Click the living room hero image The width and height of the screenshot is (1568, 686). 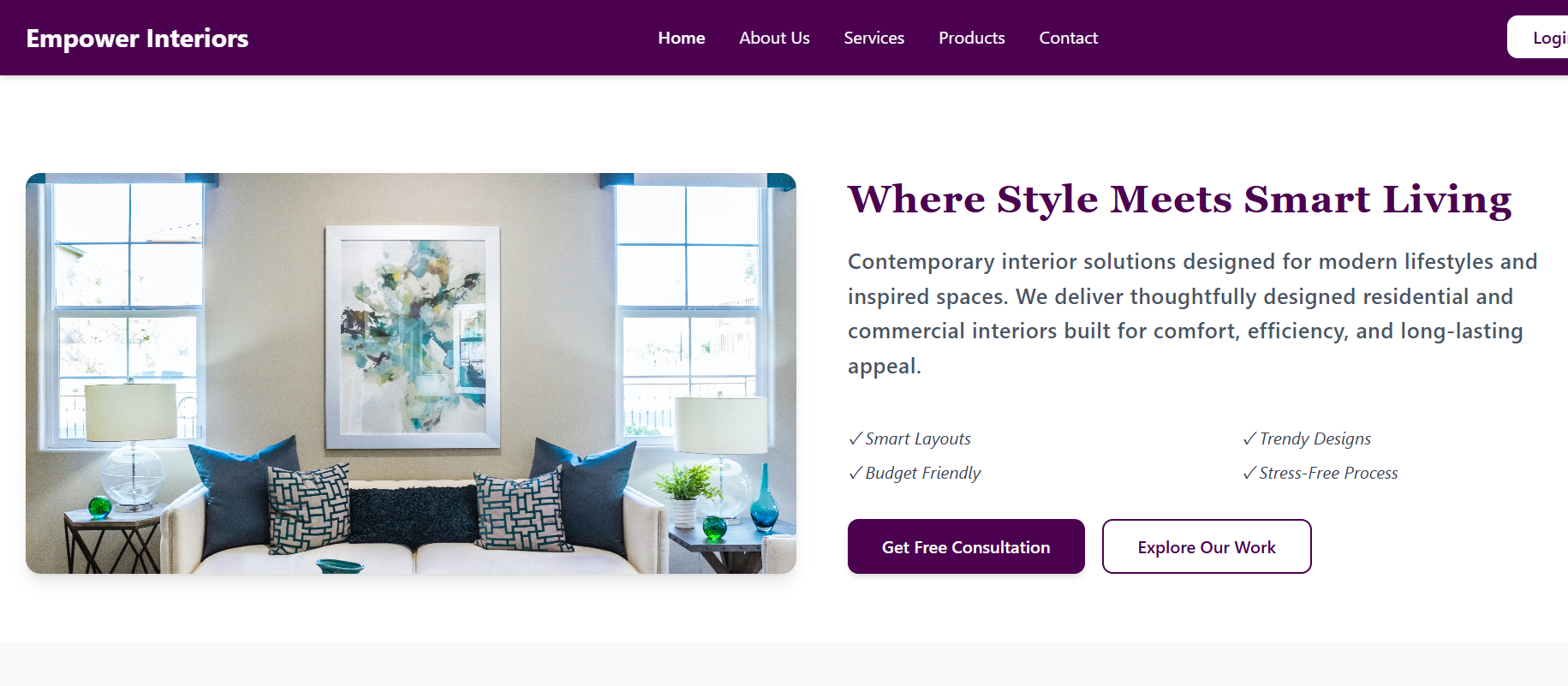pos(411,373)
